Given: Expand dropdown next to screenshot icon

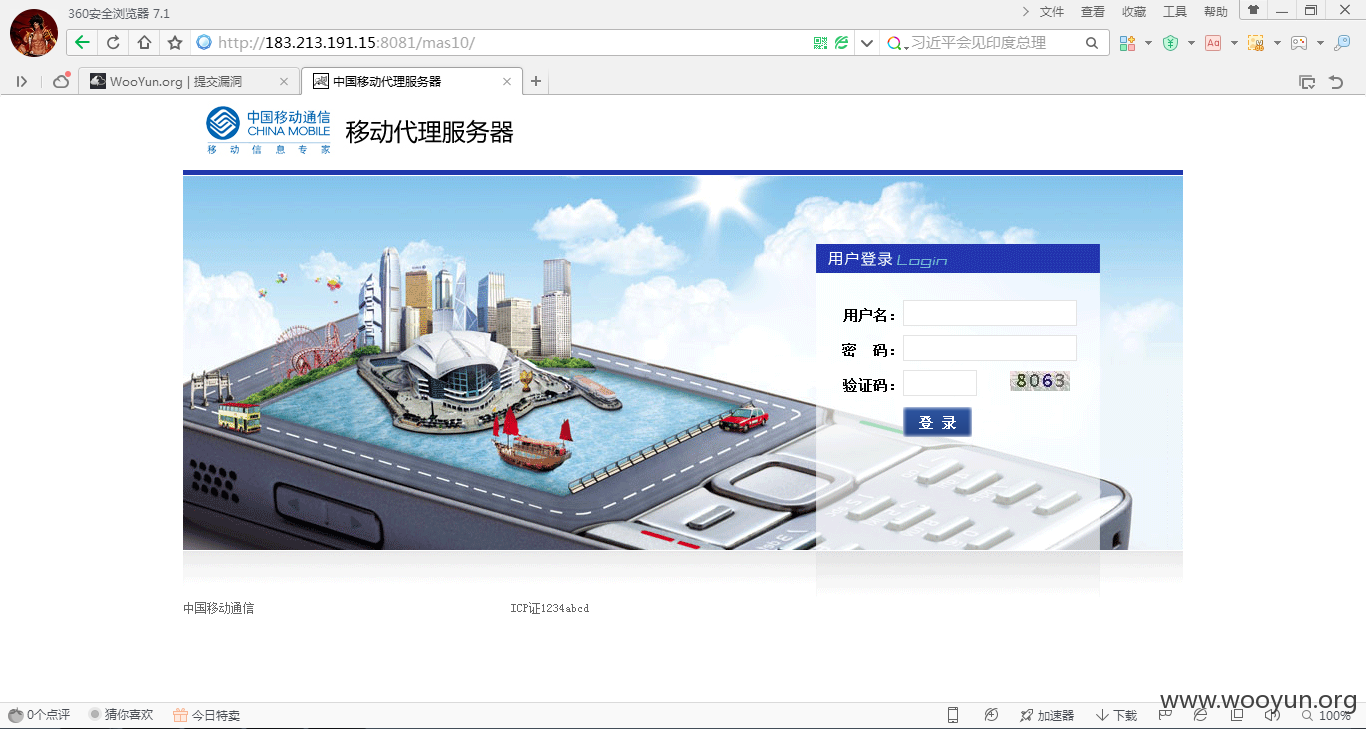Looking at the screenshot, I should click(x=1277, y=43).
